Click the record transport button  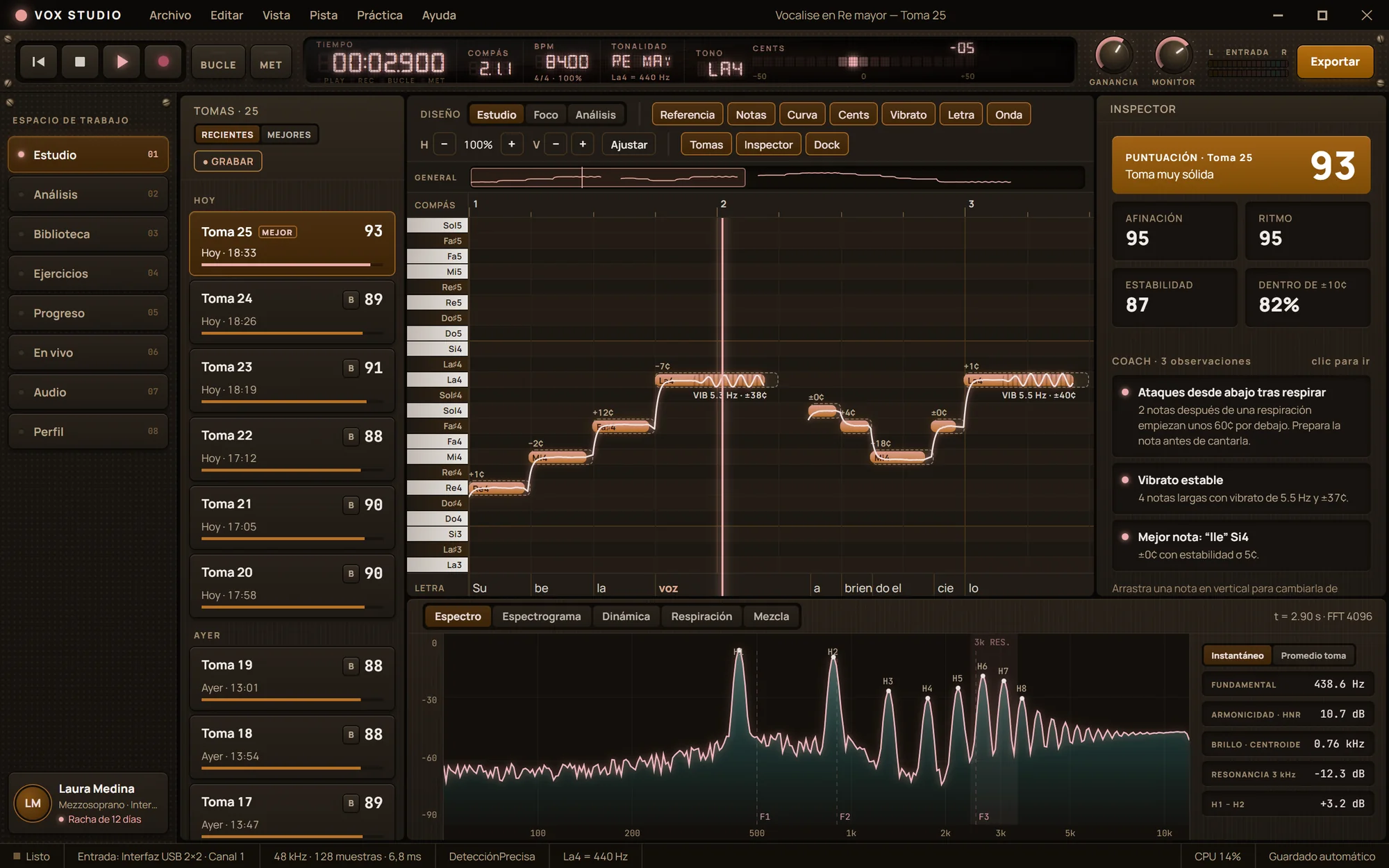click(163, 62)
